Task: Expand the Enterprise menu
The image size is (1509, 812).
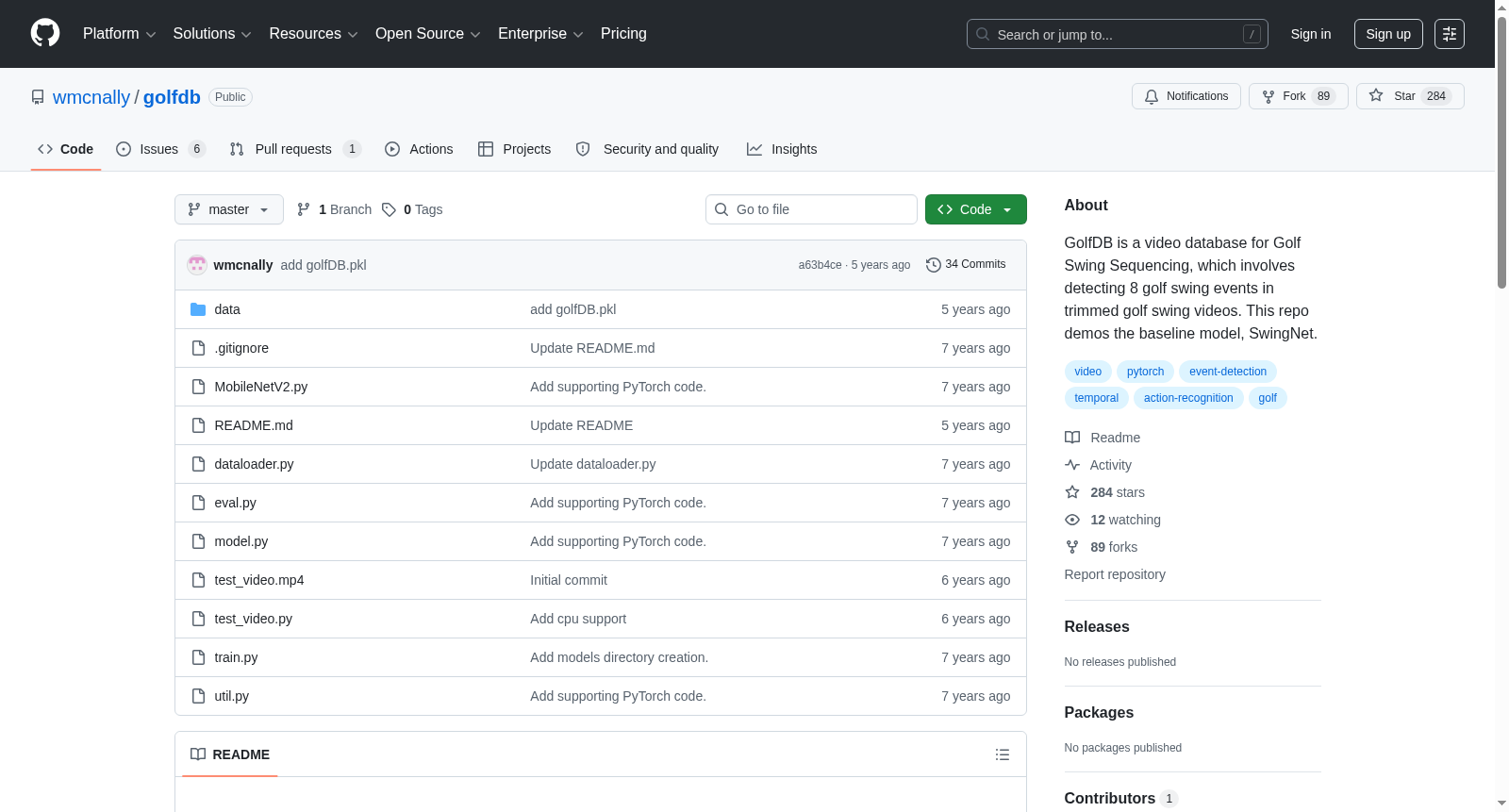Action: click(x=540, y=34)
